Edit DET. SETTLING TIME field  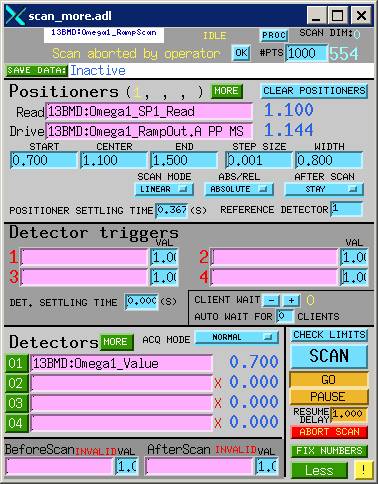pos(142,302)
